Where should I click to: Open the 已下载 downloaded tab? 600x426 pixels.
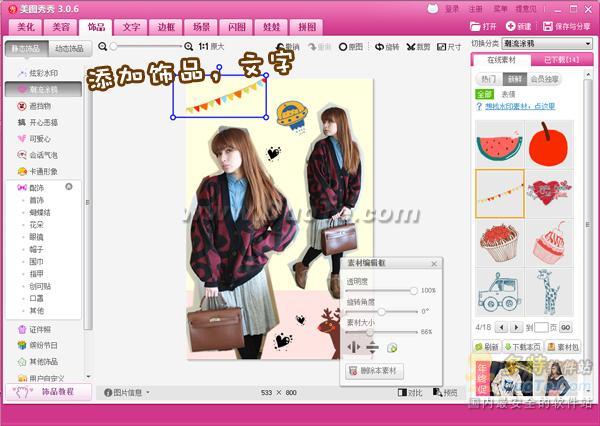point(562,60)
